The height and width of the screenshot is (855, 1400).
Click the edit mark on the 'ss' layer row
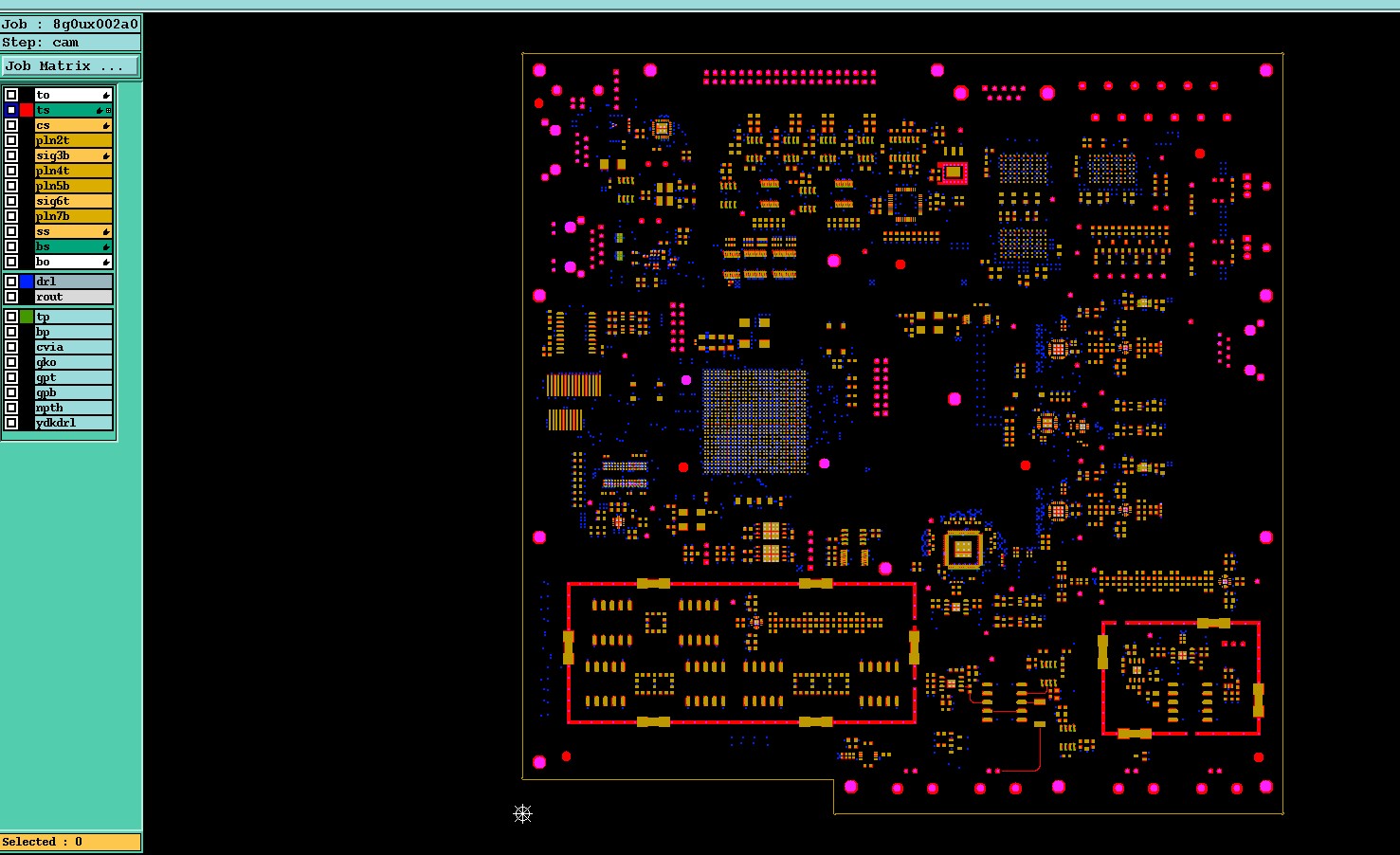pyautogui.click(x=106, y=231)
